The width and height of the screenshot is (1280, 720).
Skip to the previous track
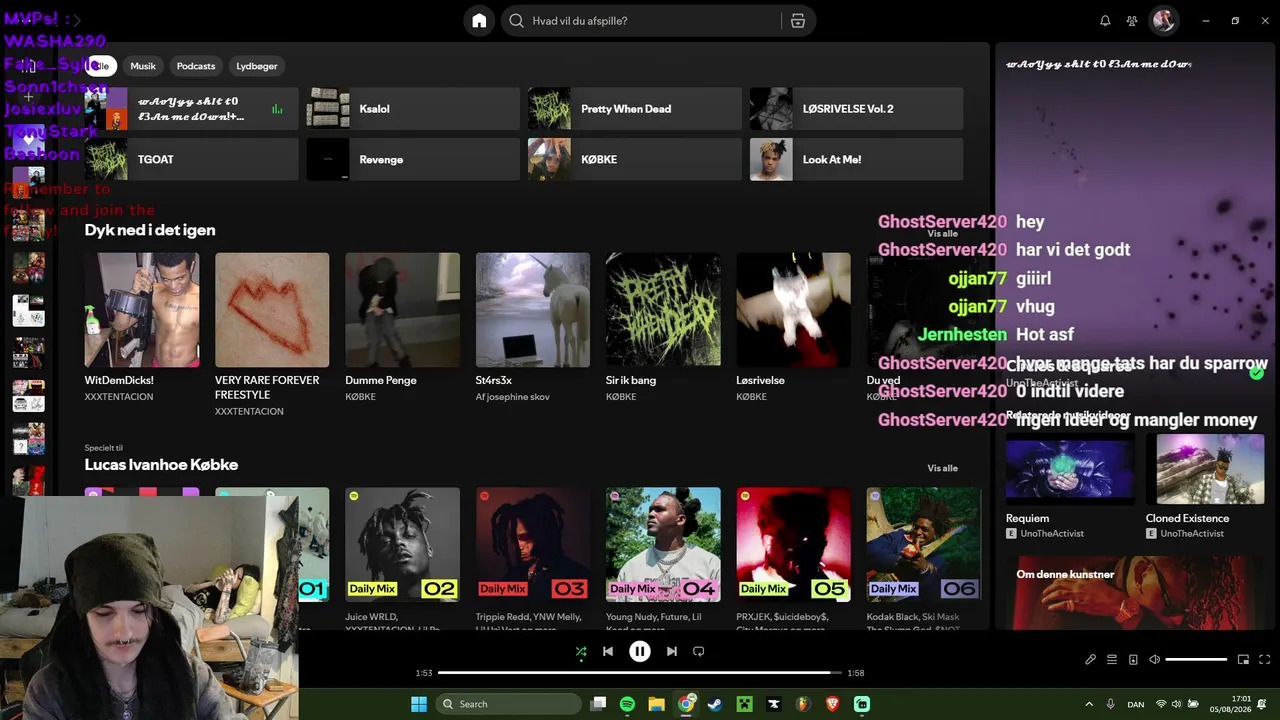point(608,651)
